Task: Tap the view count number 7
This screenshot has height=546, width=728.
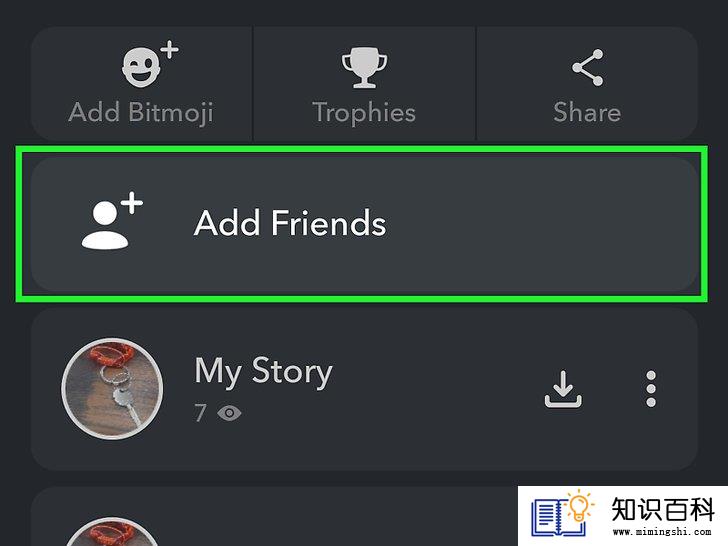Action: [201, 412]
